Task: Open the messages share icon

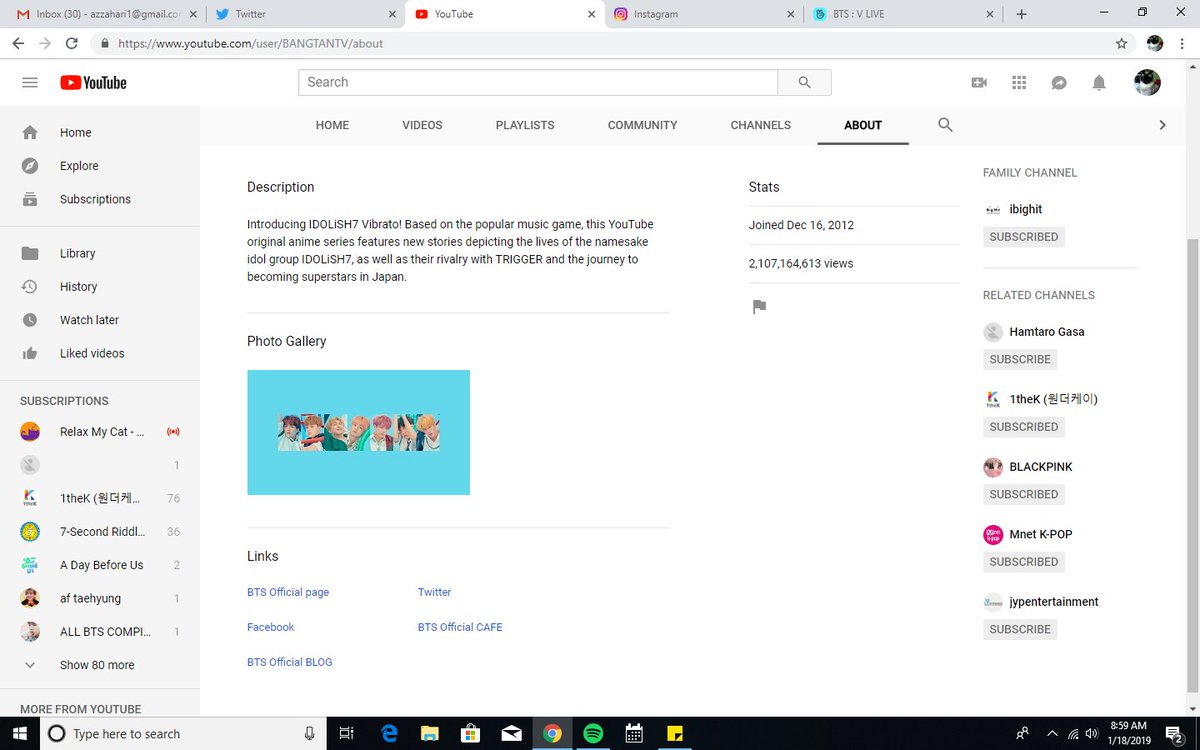Action: pyautogui.click(x=1059, y=83)
